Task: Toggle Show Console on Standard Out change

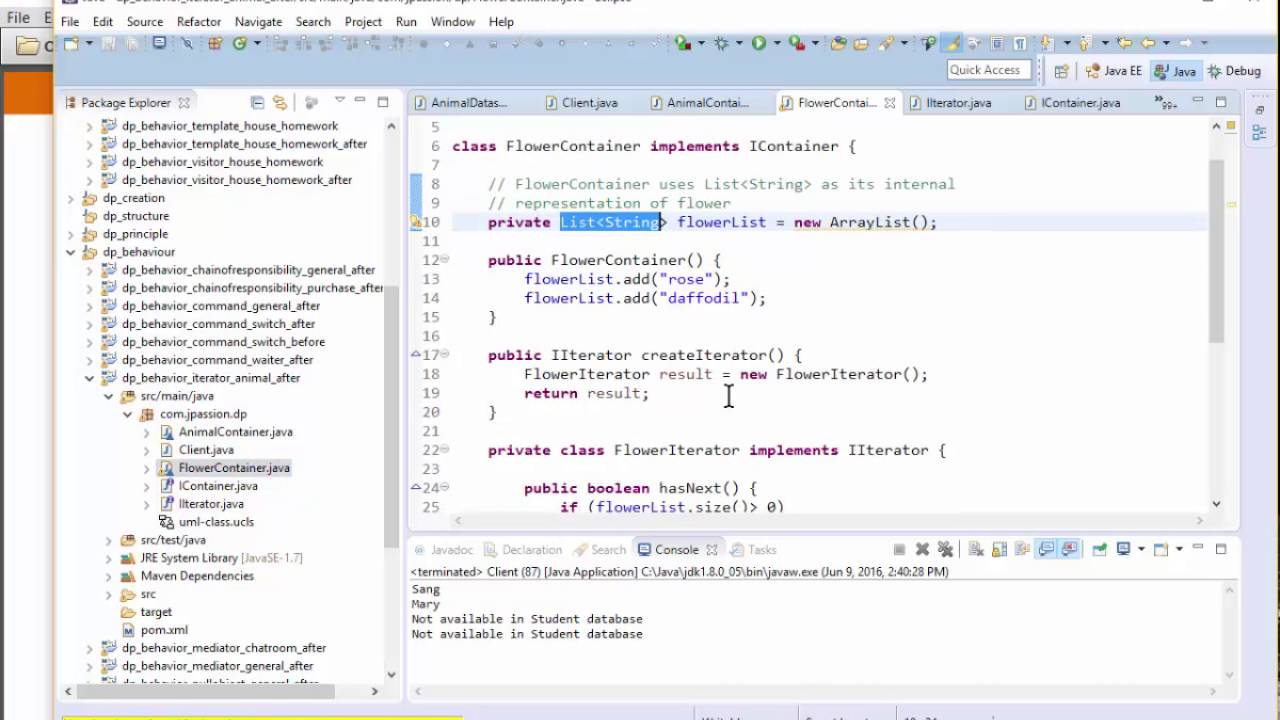Action: point(1046,549)
